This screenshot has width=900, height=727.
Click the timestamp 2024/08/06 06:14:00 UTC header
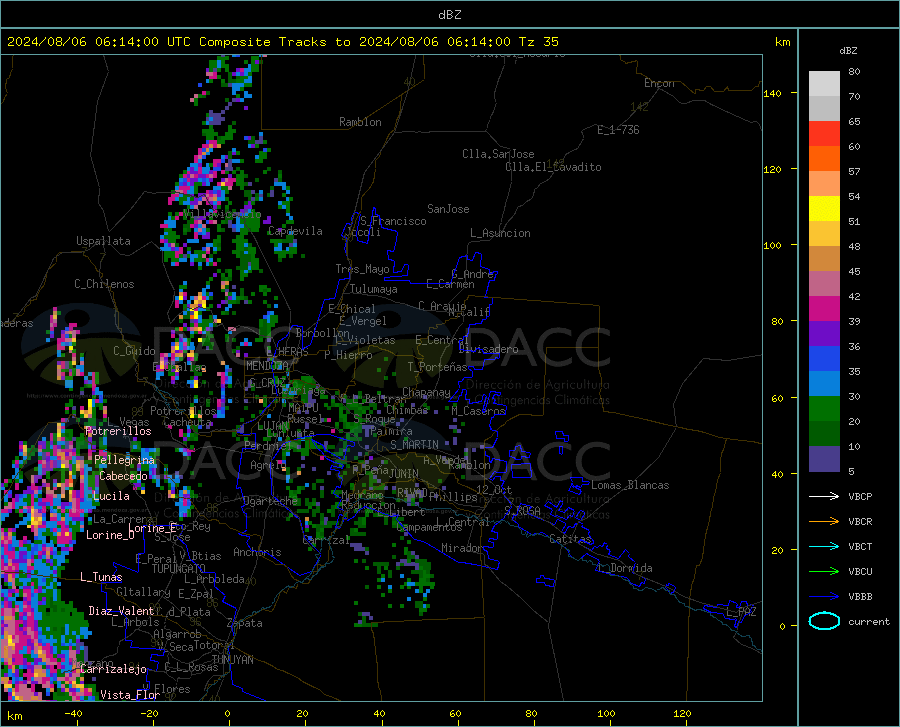pyautogui.click(x=99, y=42)
